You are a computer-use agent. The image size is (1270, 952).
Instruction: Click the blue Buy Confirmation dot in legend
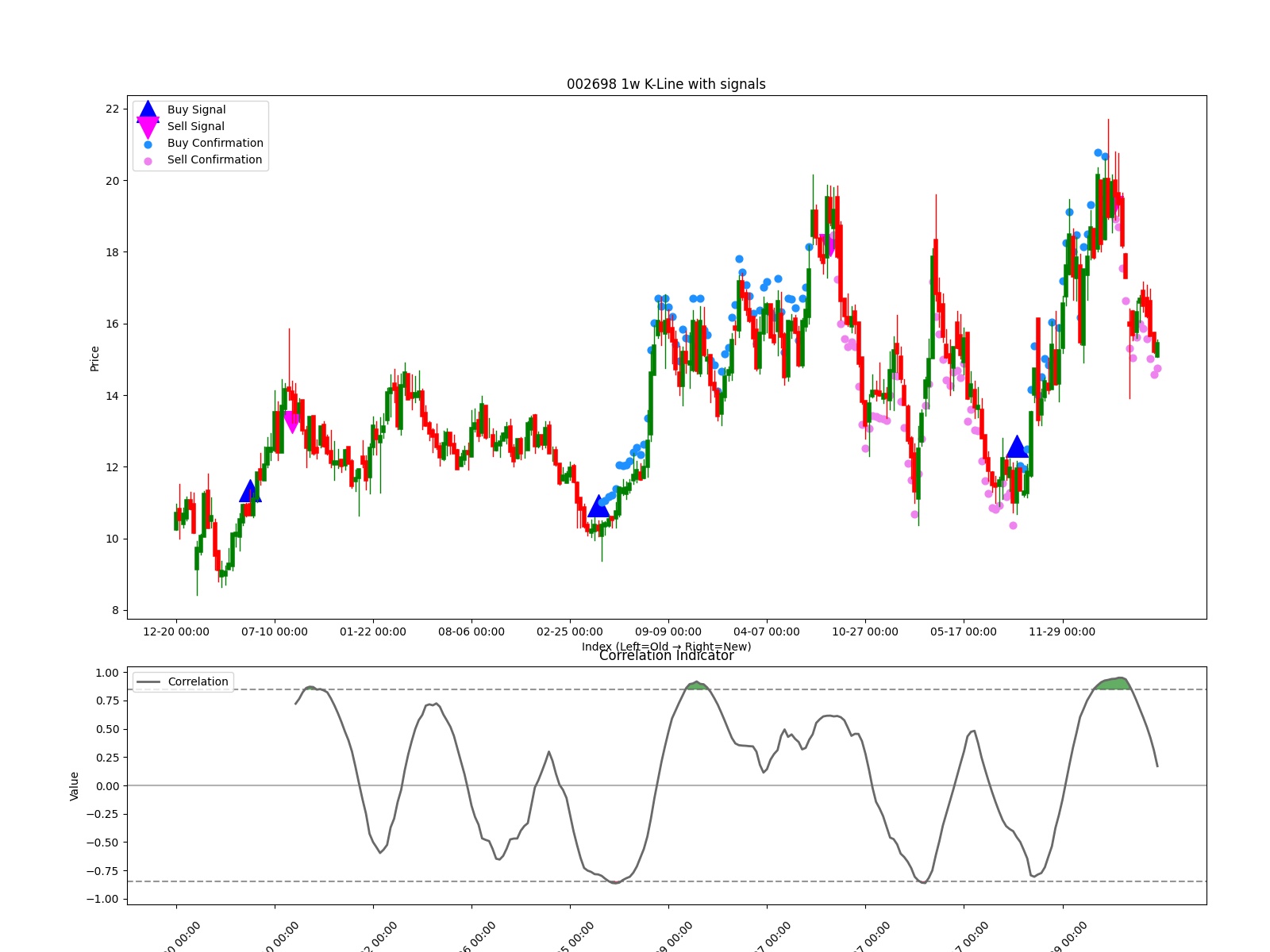click(x=148, y=144)
